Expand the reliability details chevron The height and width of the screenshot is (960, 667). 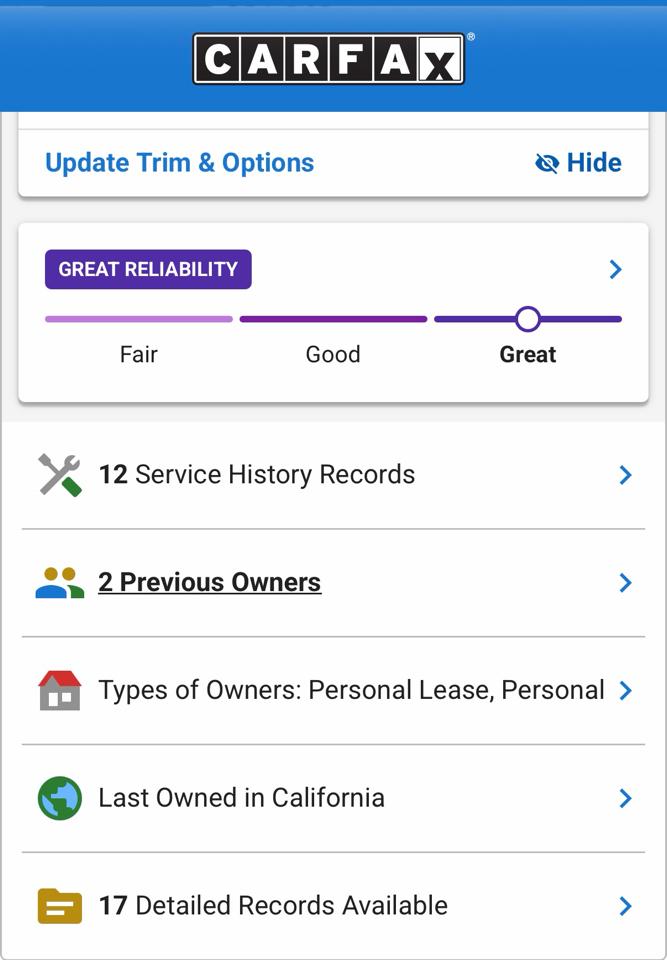click(616, 269)
